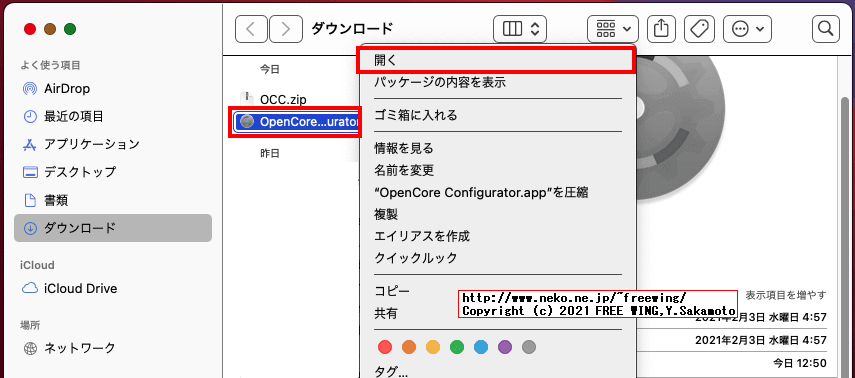Open アプリケーション folder in sidebar
The width and height of the screenshot is (855, 378).
pos(113,145)
